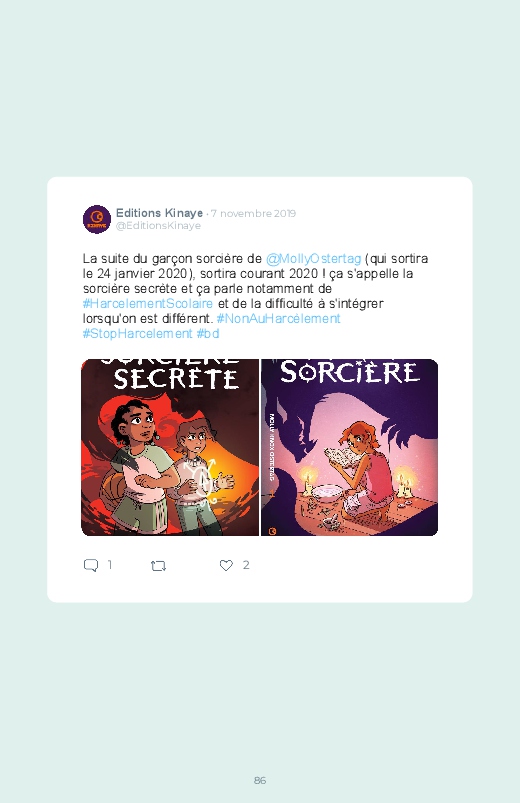
Task: Open the Editions Kinaye display name
Action: point(159,213)
